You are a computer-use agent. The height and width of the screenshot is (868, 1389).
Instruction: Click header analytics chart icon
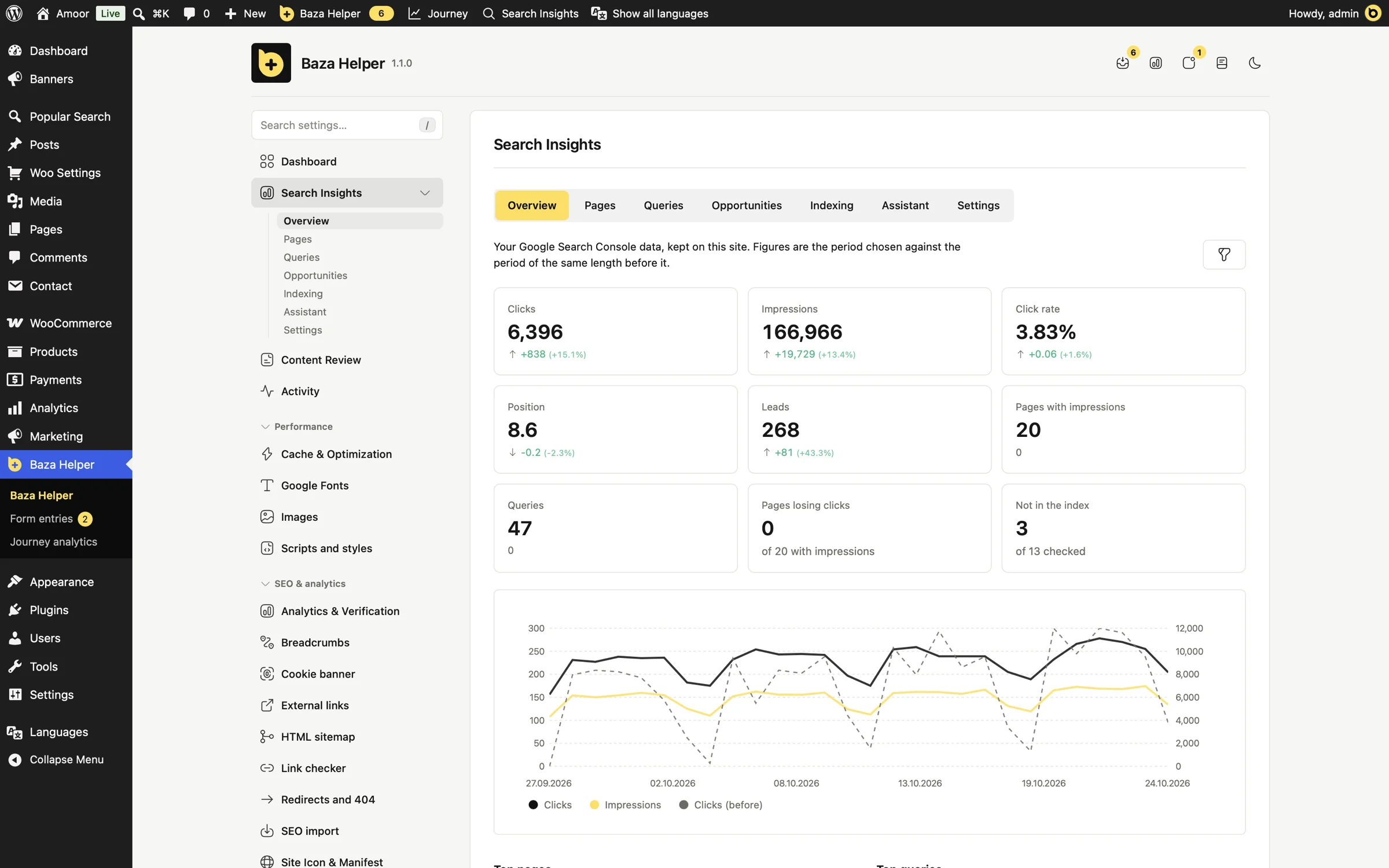click(1155, 62)
